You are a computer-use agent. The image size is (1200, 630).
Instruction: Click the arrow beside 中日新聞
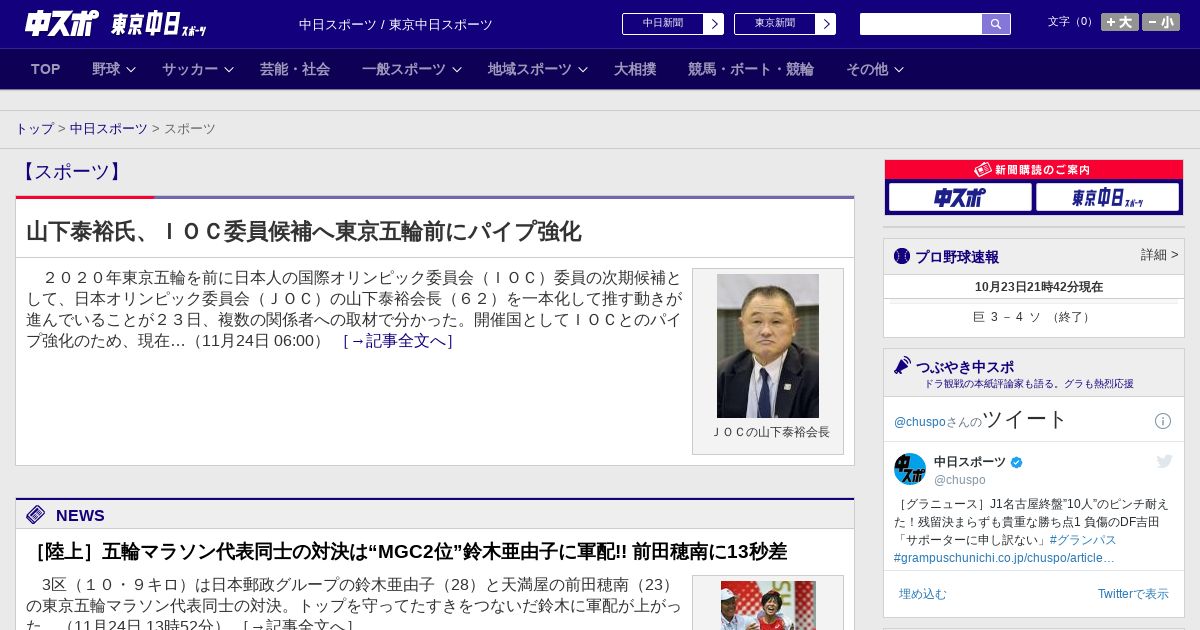point(714,24)
